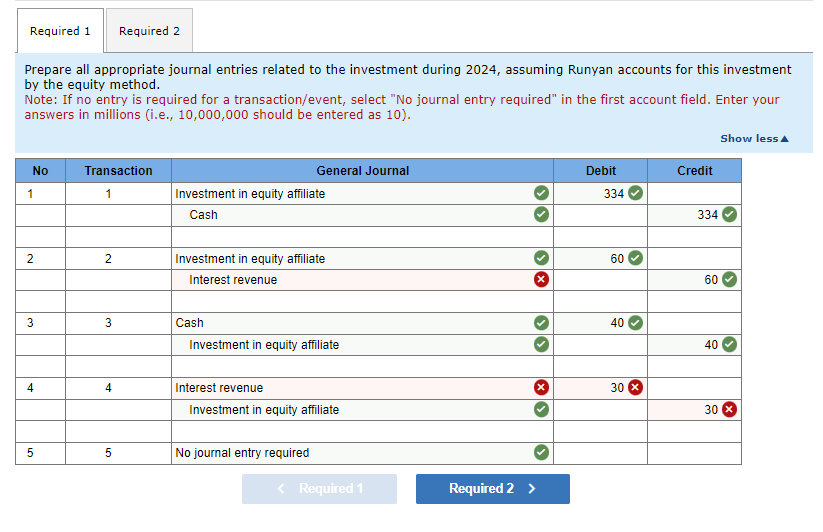This screenshot has height=532, width=823.
Task: Open the No journal entry required account field
Action: pos(362,453)
